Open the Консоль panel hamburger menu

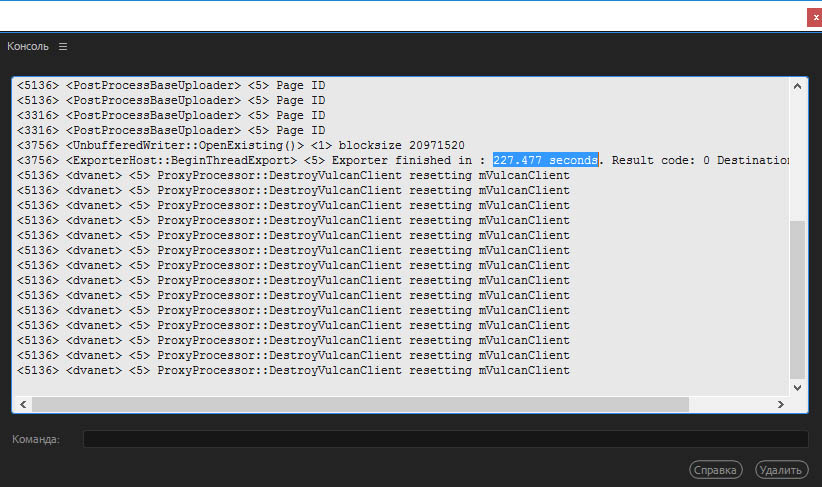[63, 47]
